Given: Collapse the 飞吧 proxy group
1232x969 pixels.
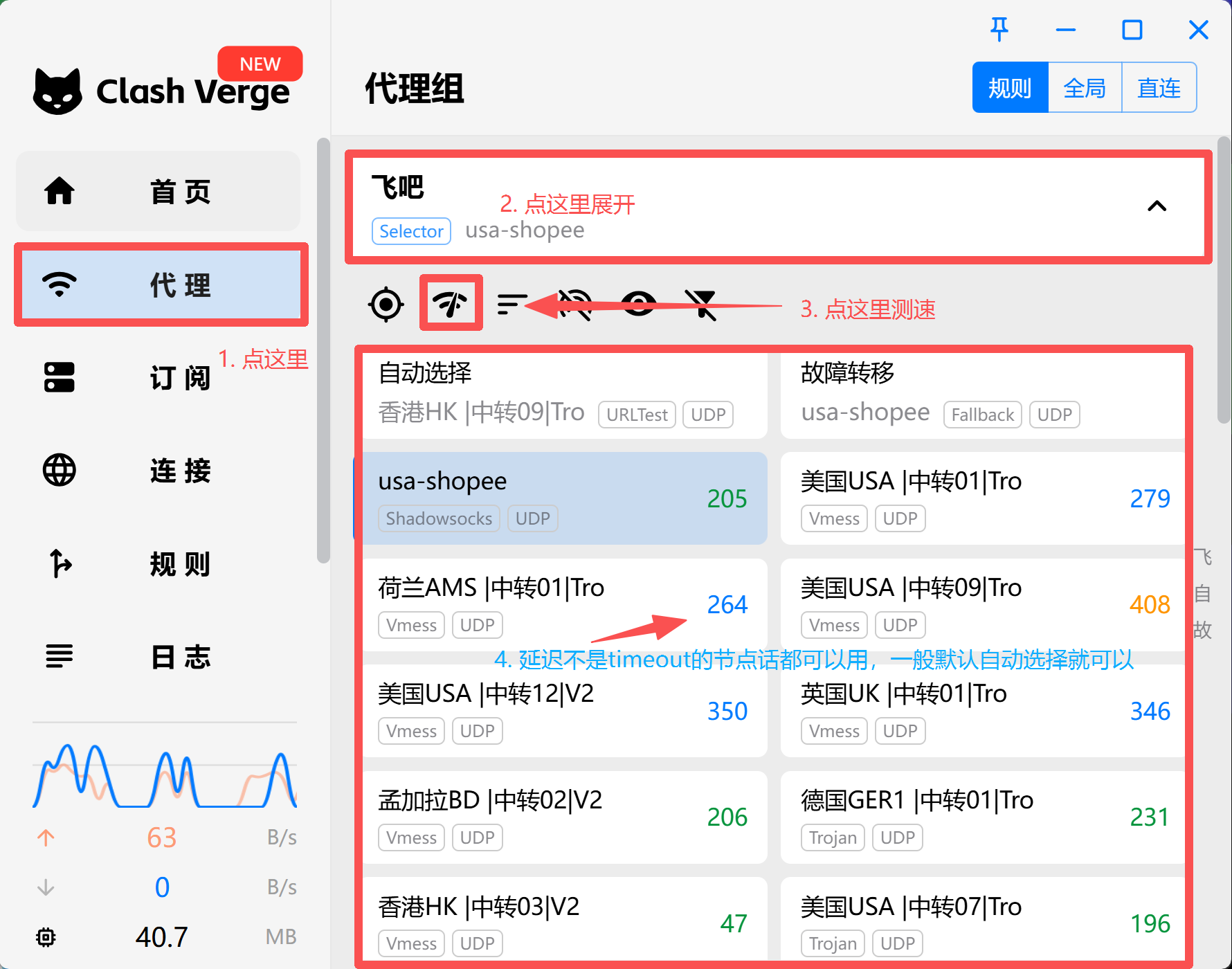Looking at the screenshot, I should [1157, 206].
